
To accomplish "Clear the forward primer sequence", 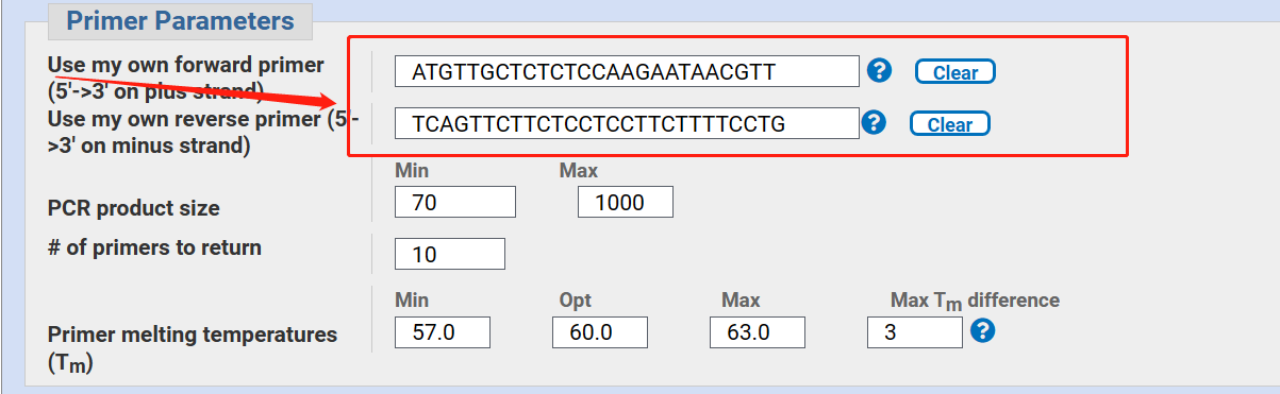I will pos(955,72).
